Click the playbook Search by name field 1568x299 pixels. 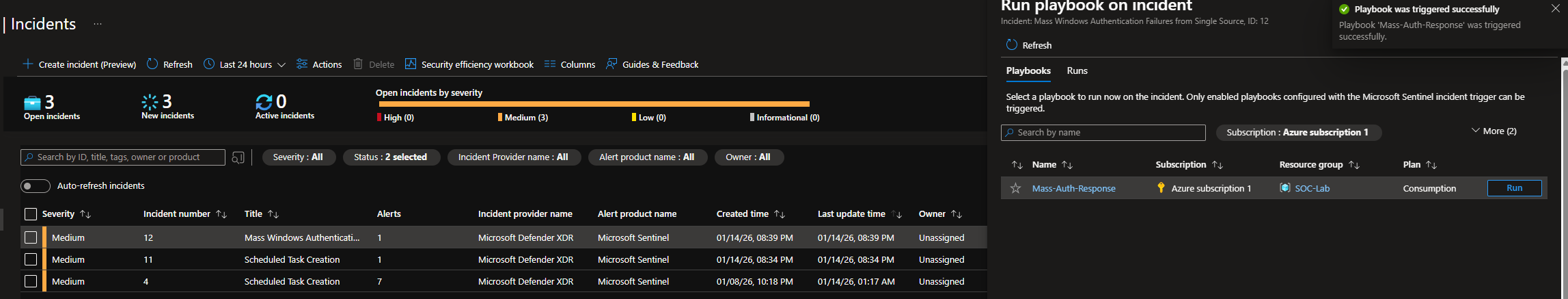click(1103, 133)
